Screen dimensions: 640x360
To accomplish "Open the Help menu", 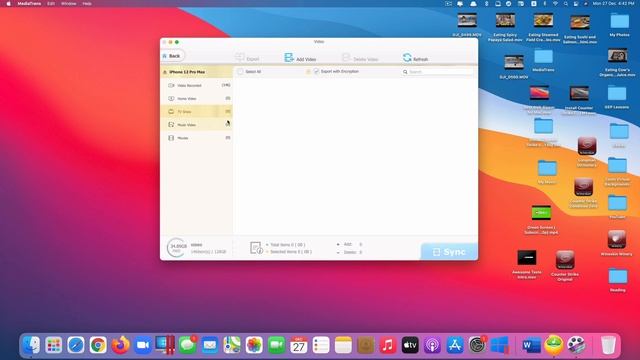I will [87, 3].
